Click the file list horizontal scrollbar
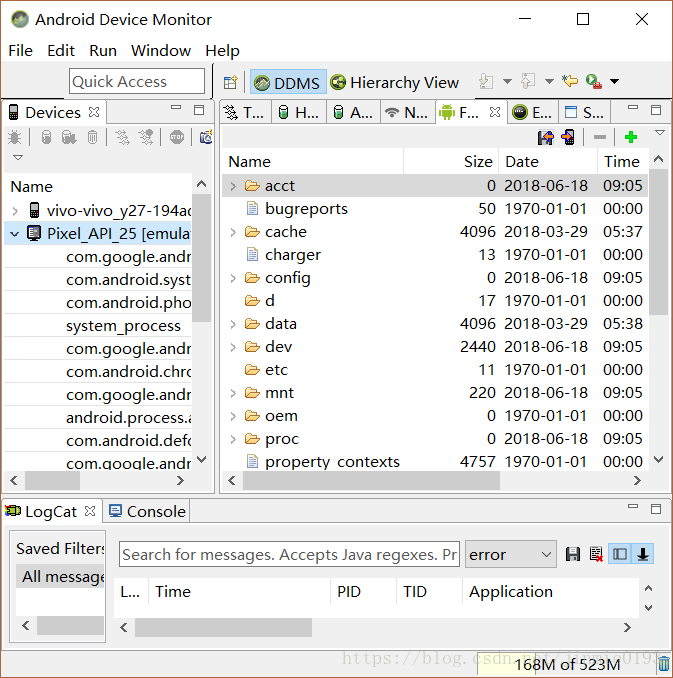673x678 pixels. click(371, 480)
